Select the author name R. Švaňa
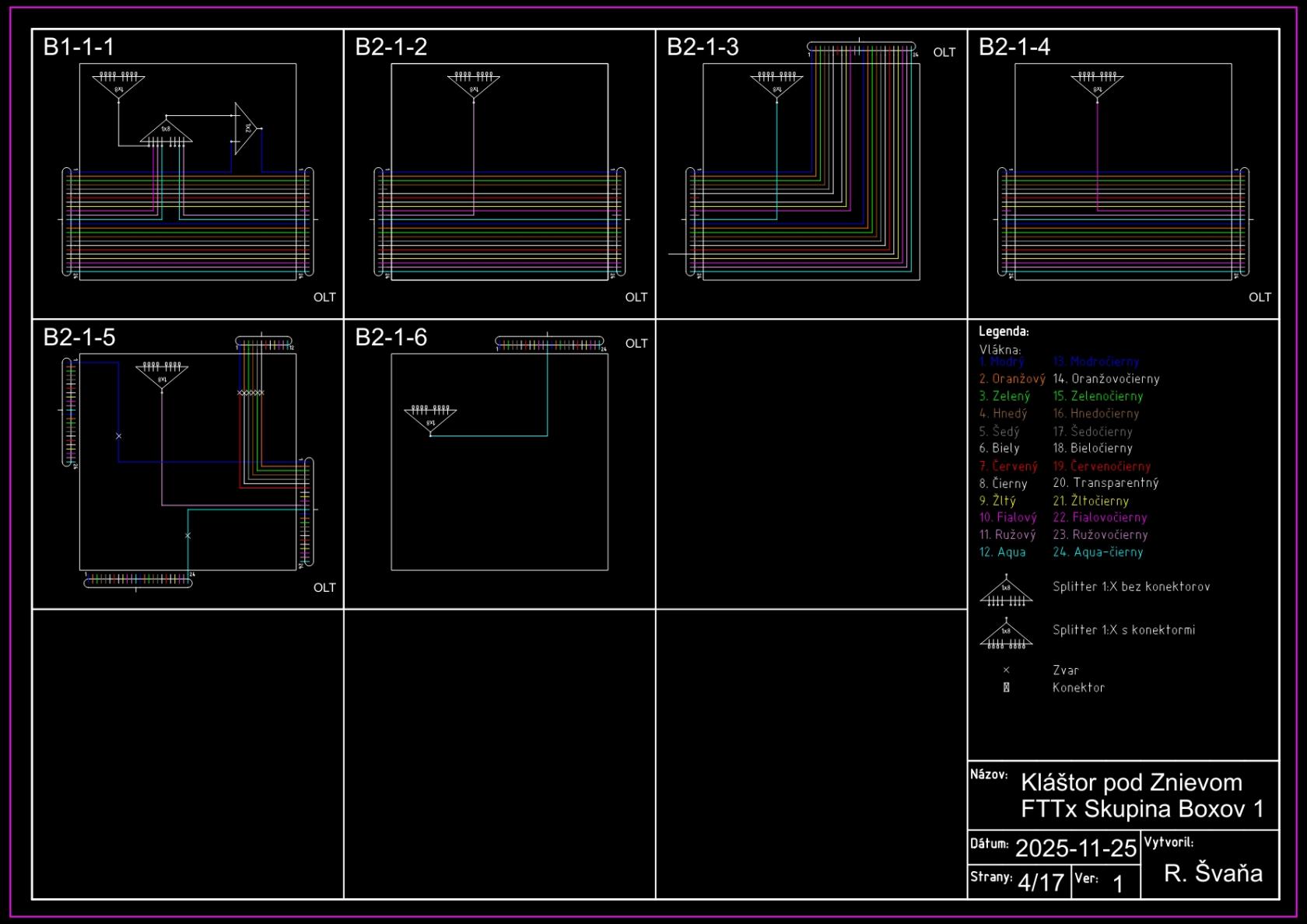The image size is (1307, 924). click(1212, 873)
